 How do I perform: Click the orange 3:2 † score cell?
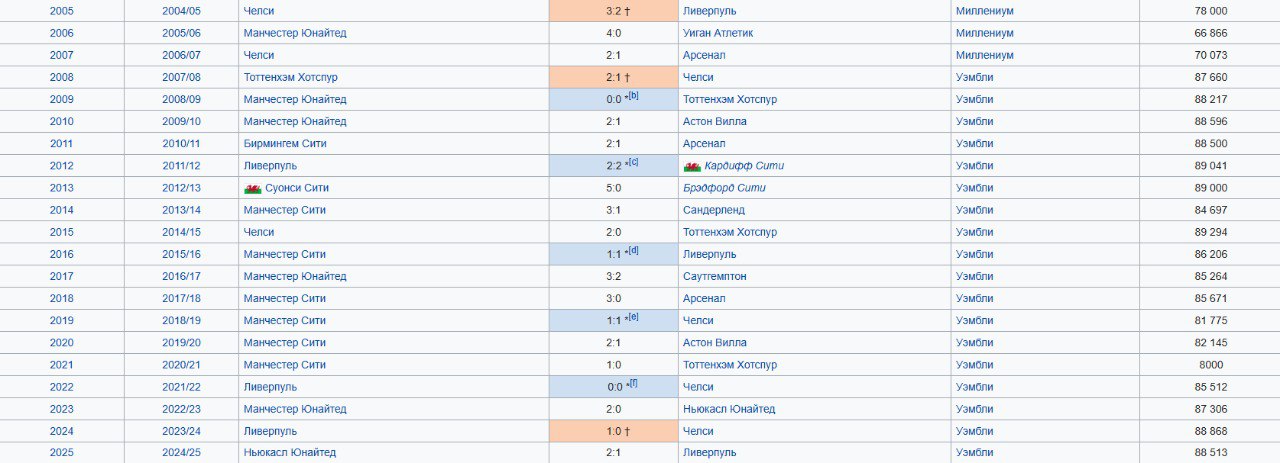[x=613, y=11]
